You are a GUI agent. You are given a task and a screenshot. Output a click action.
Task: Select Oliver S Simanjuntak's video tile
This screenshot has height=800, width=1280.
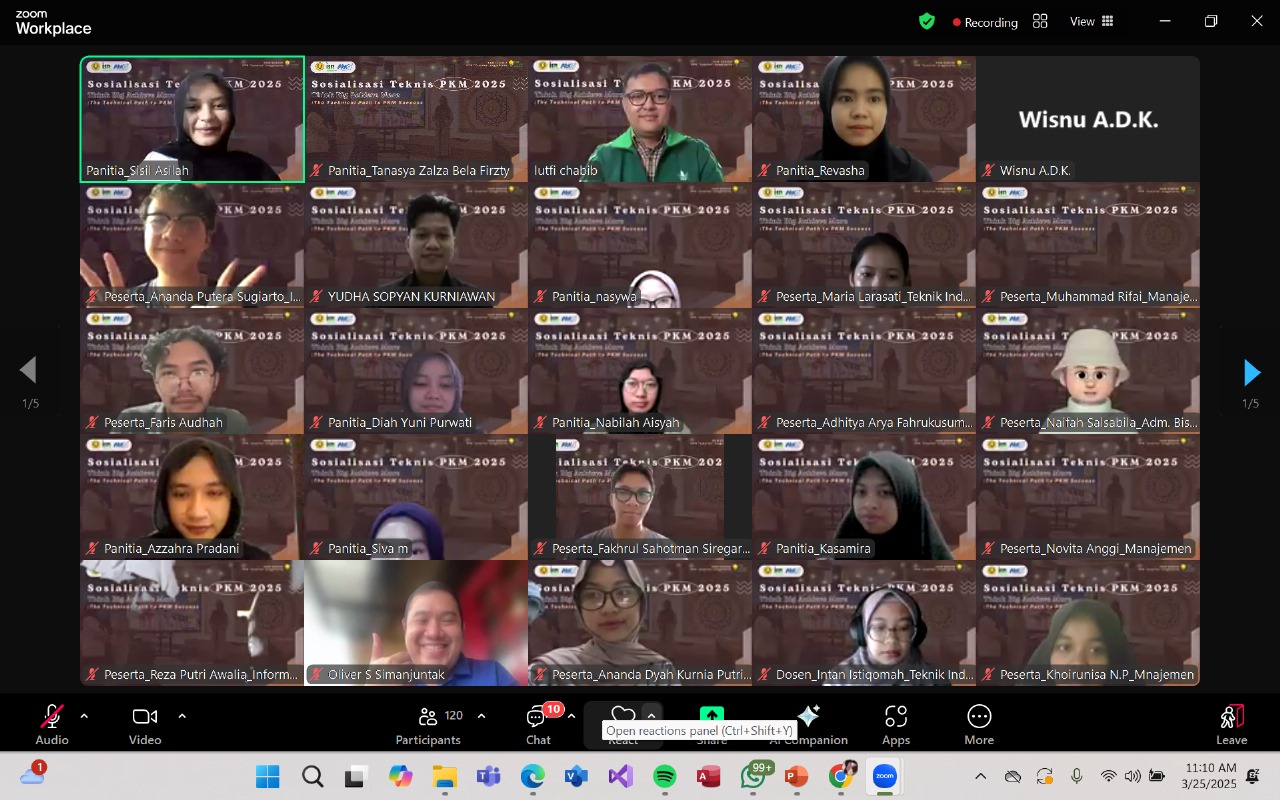[x=416, y=622]
